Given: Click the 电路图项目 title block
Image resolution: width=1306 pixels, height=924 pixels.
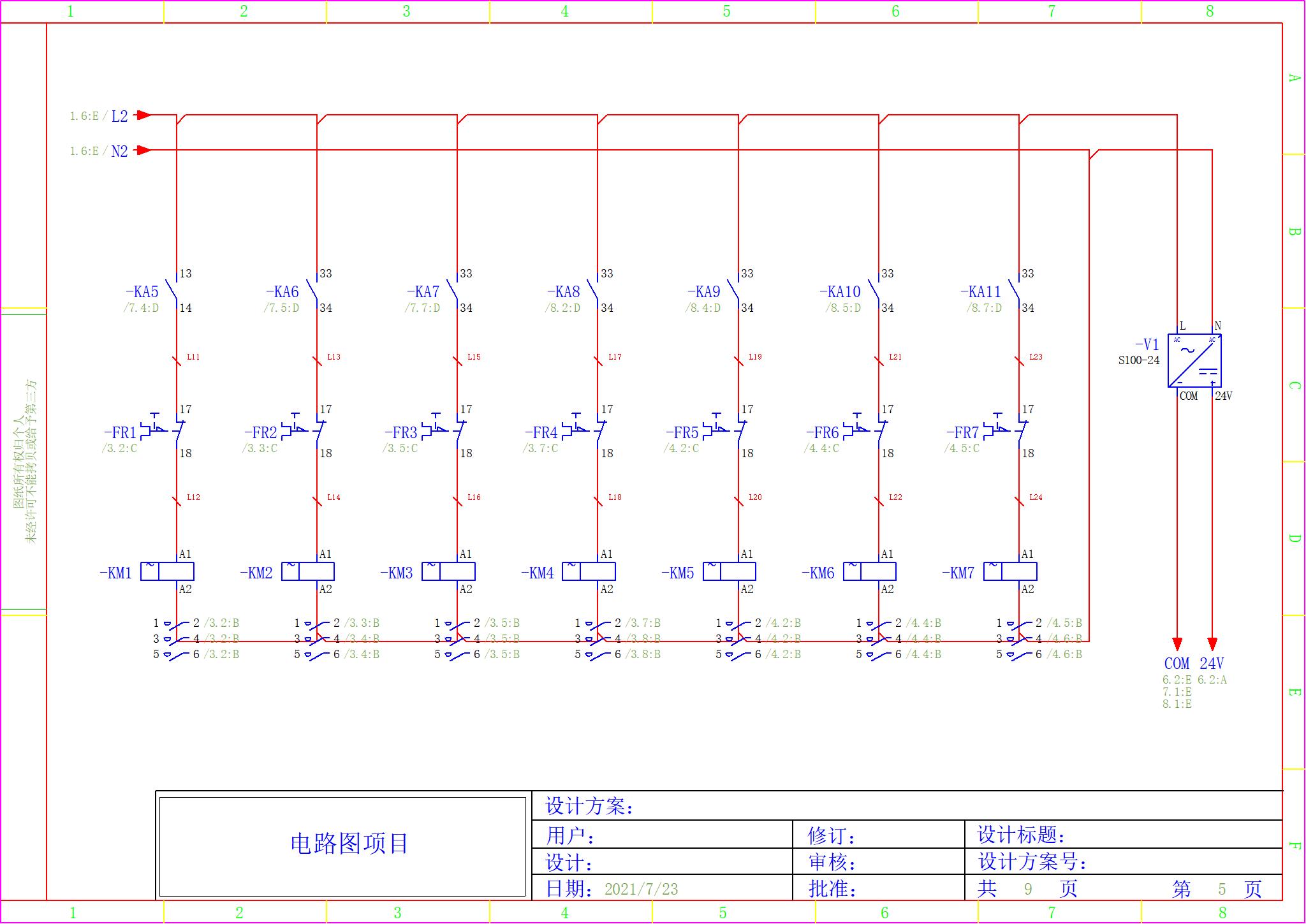Looking at the screenshot, I should coord(349,844).
